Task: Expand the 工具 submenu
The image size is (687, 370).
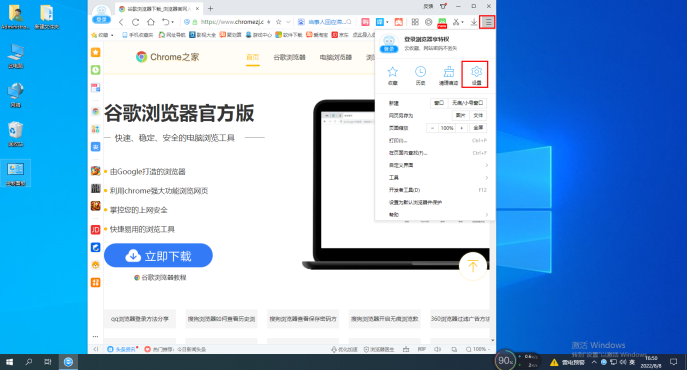Action: tap(438, 178)
